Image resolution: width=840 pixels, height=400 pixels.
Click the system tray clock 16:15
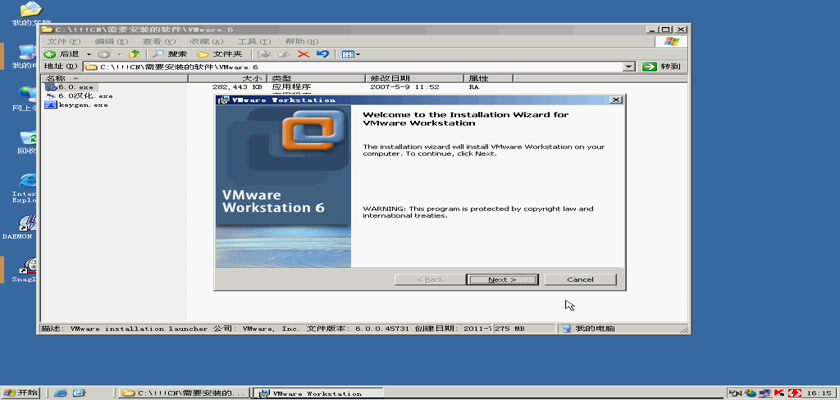click(819, 394)
